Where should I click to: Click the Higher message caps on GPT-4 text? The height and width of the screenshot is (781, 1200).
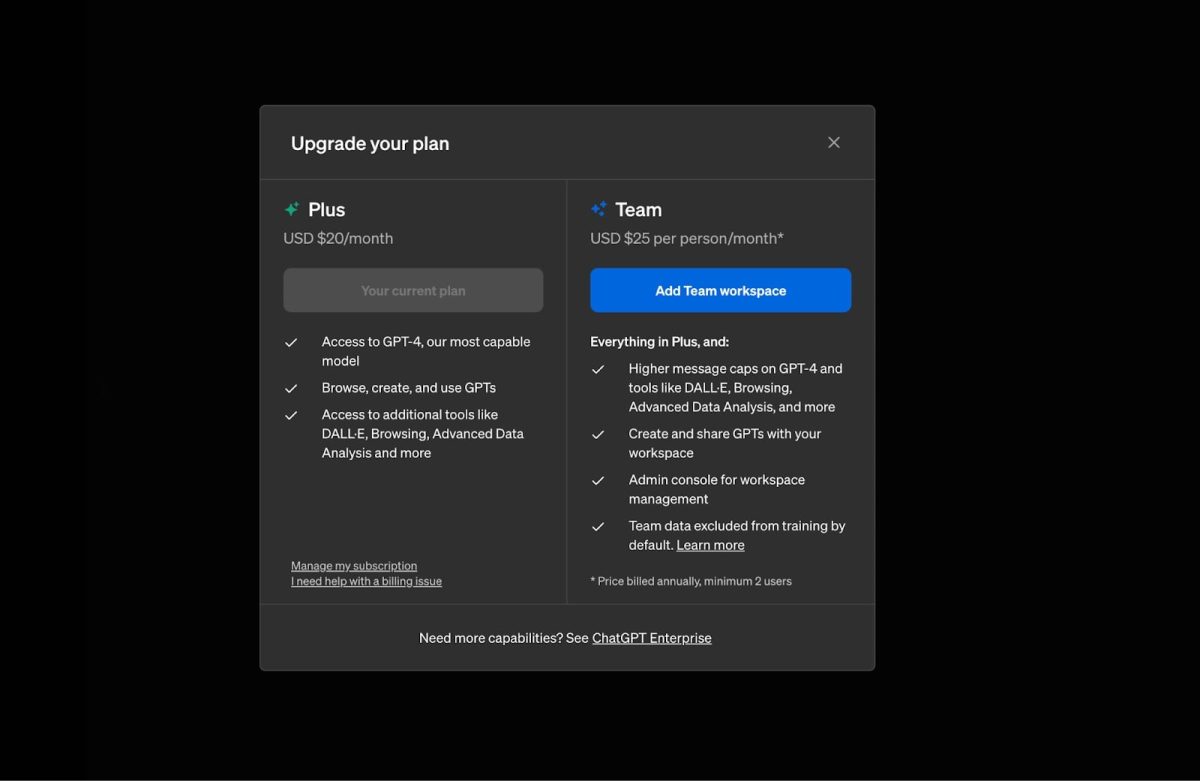736,388
